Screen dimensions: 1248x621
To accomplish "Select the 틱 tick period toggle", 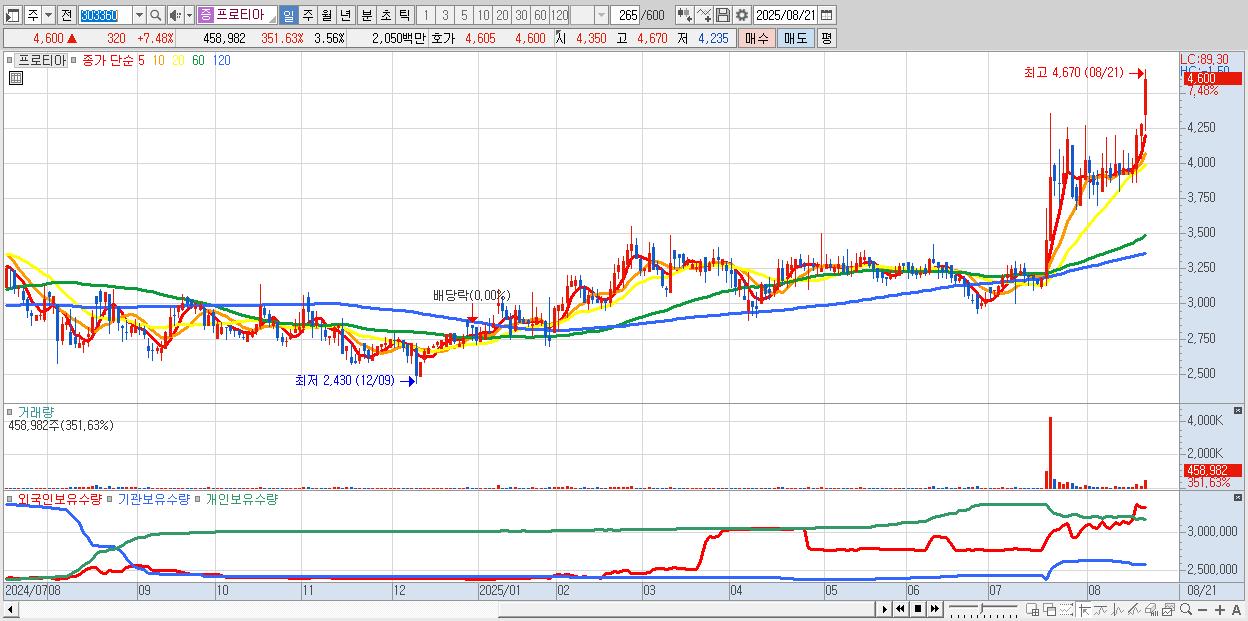I will 404,15.
